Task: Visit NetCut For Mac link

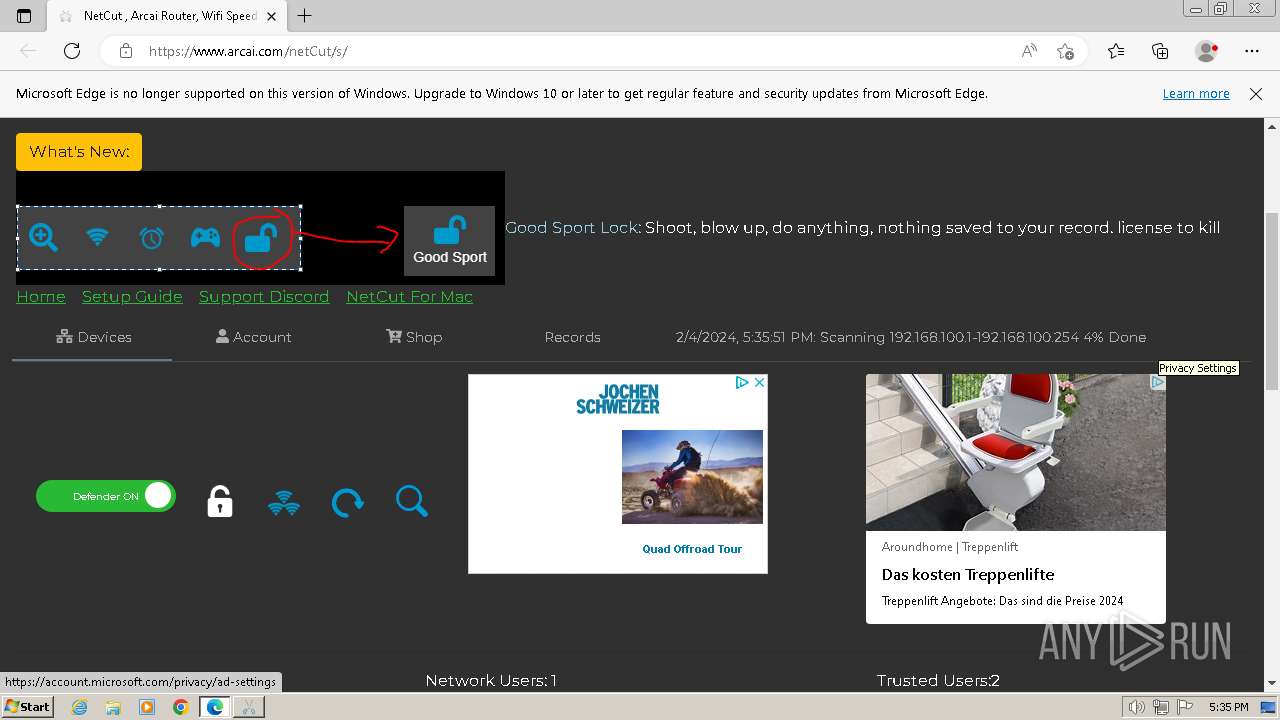Action: (409, 296)
